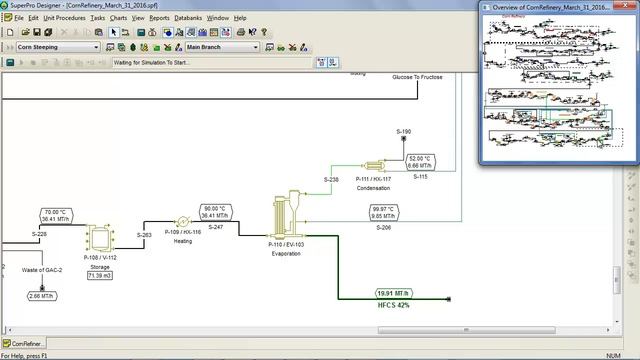Click first section icon after Corn Steeping dropdown
Image resolution: width=640 pixels, height=360 pixels.
pos(110,47)
